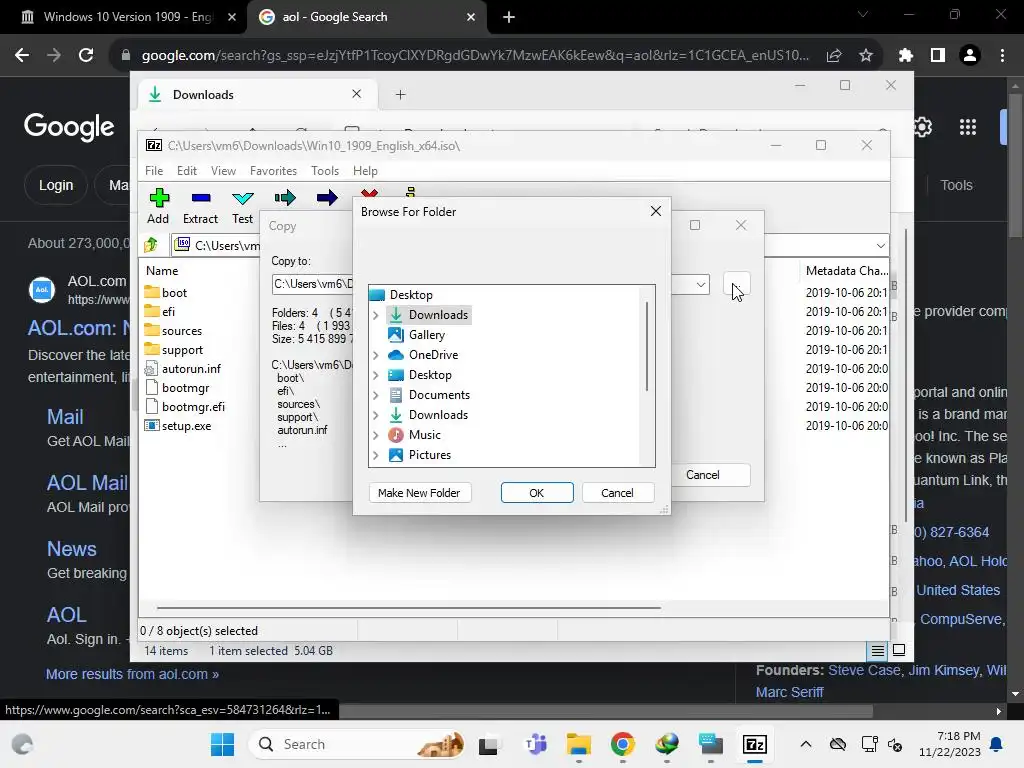
Task: Click the 7-Zip taskbar icon
Action: 754,744
